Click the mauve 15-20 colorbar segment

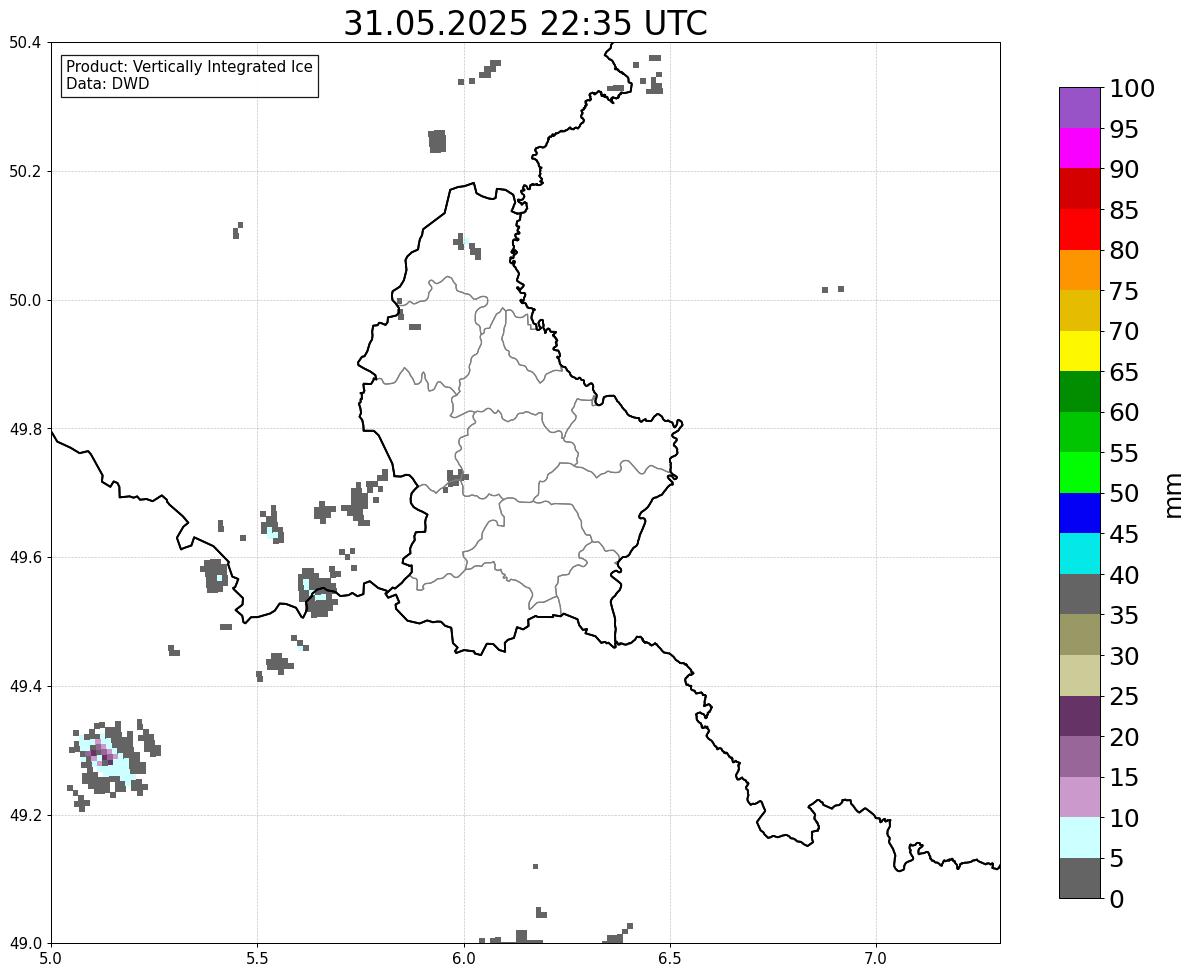point(1080,757)
